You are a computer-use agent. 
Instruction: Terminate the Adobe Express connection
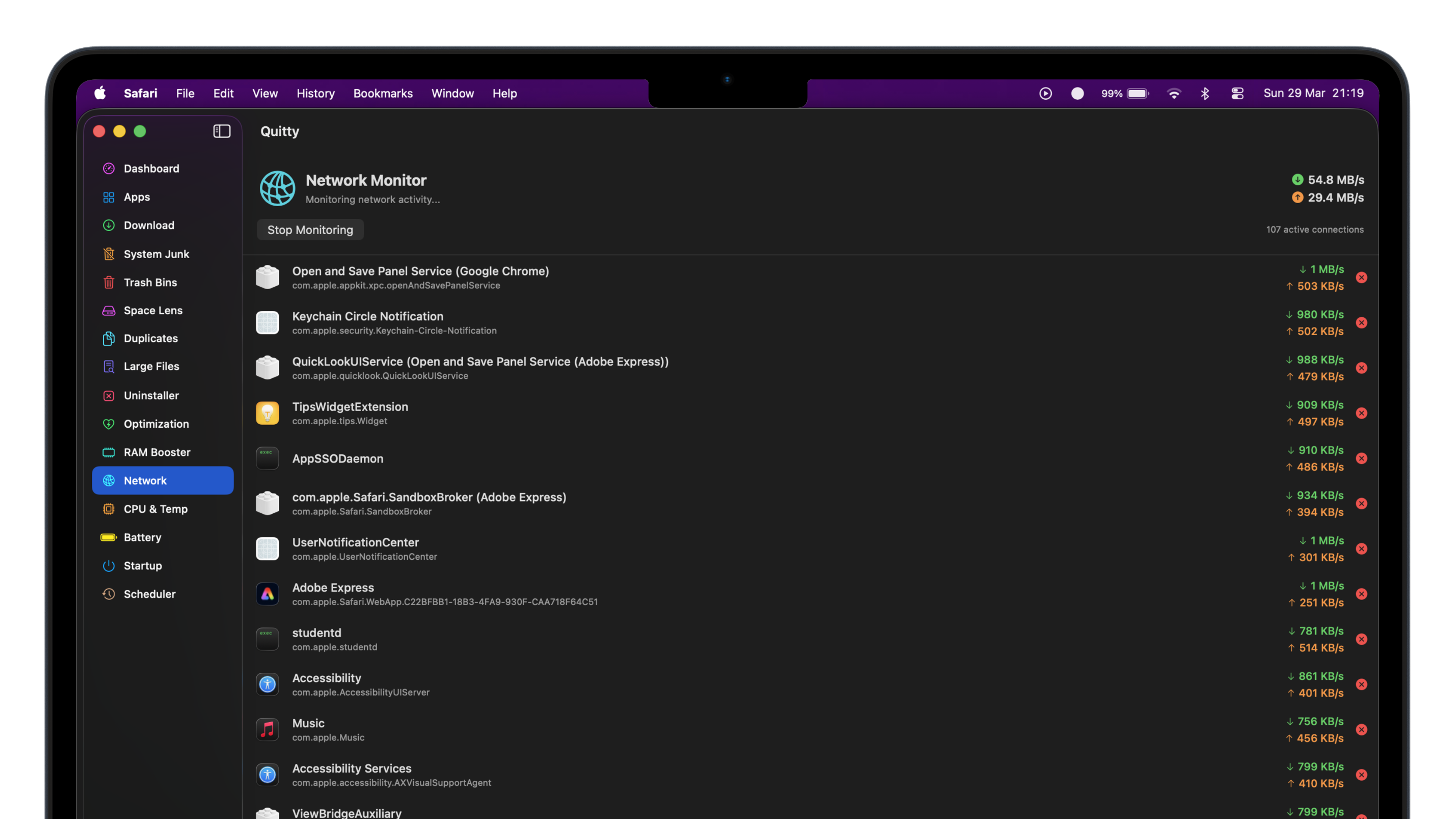(x=1362, y=594)
